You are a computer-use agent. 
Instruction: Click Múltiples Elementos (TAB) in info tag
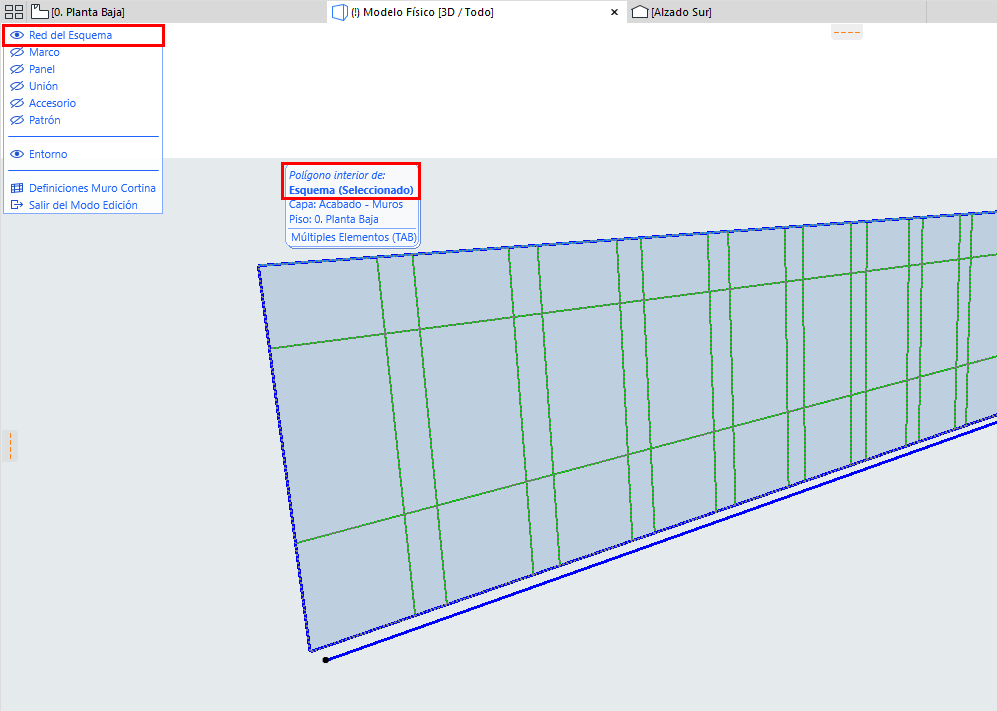[x=354, y=237]
